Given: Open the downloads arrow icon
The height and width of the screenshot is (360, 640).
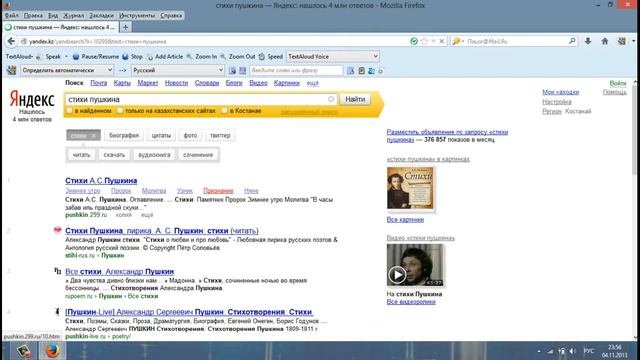Looking at the screenshot, I should [588, 41].
